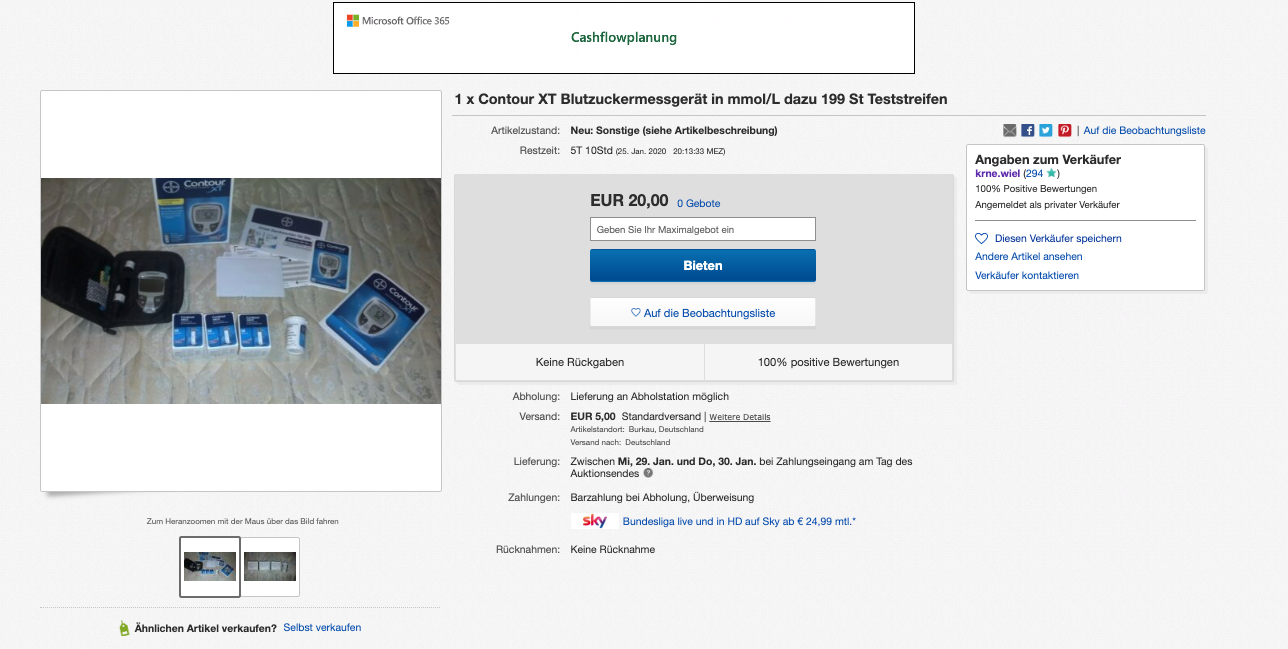Select the second product thumbnail

click(270, 567)
